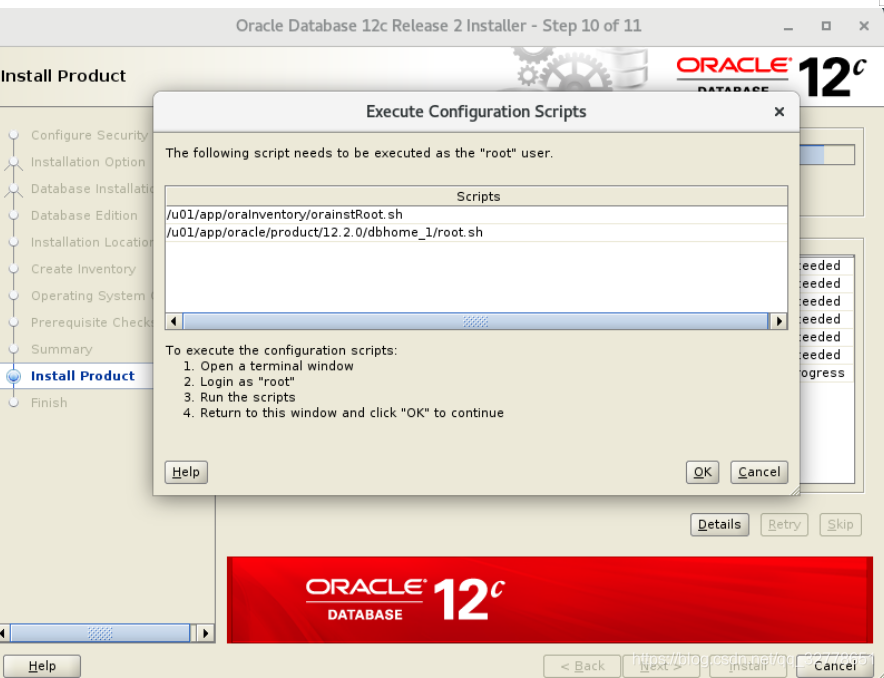Click left arrow of scripts list scrollbar
Viewport: 884px width, 678px height.
pyautogui.click(x=174, y=321)
